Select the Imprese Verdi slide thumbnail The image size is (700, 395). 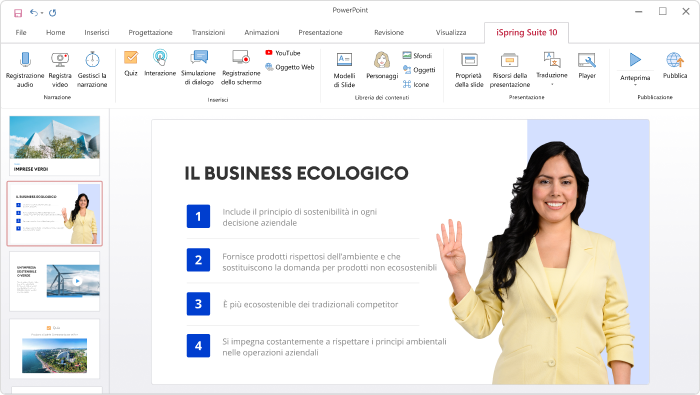coord(54,146)
